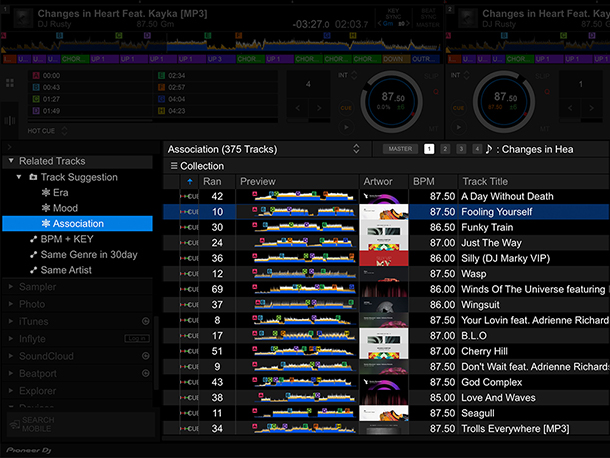Screen dimensions: 610x458
Task: Select Same Genre in 30day
Action: point(89,255)
